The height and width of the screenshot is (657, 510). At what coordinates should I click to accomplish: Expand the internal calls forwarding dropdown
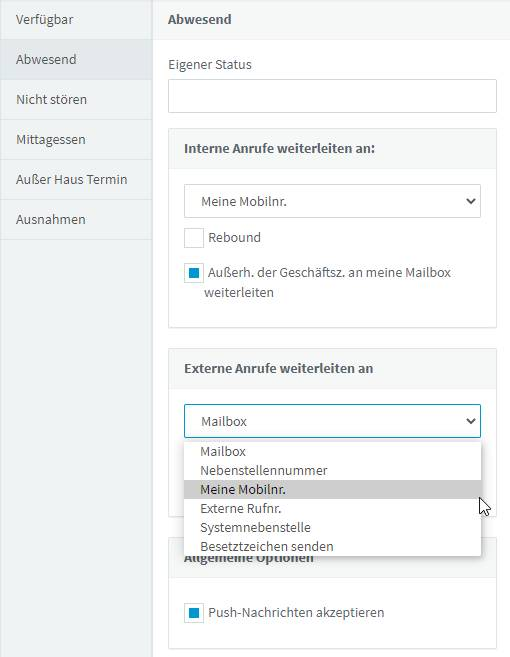pos(332,201)
